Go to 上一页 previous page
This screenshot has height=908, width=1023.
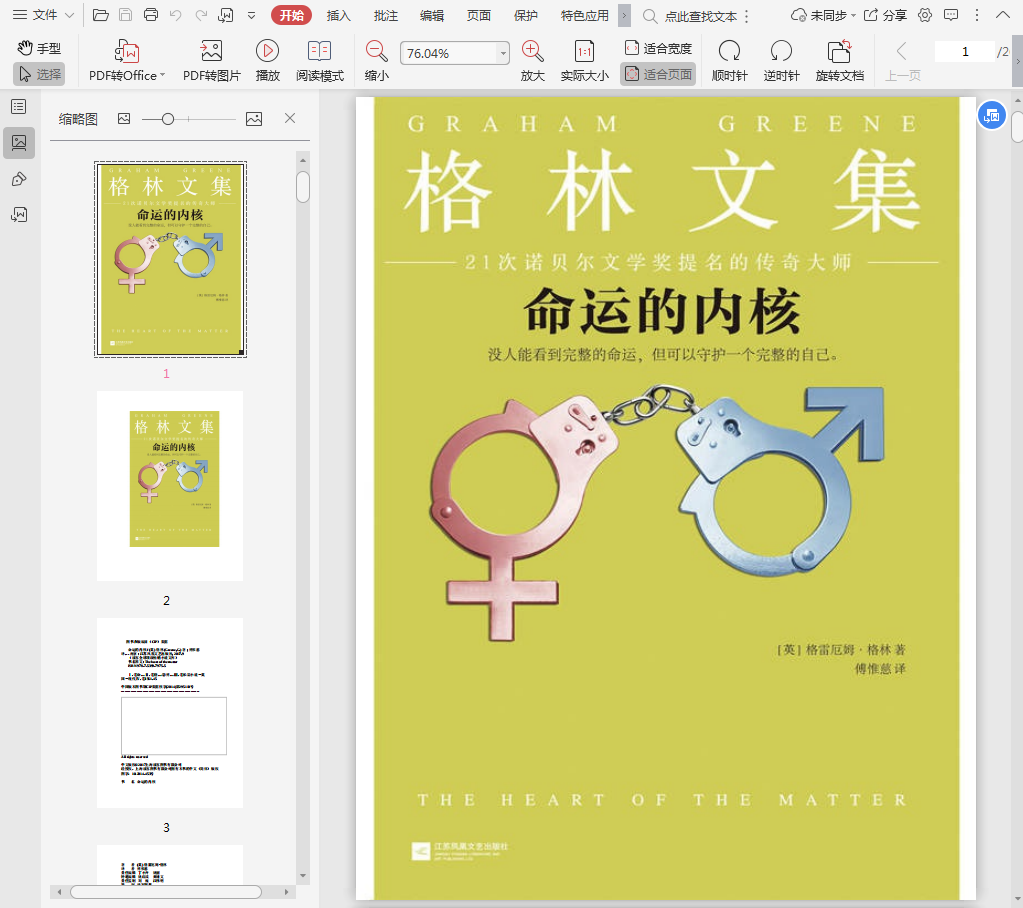pyautogui.click(x=902, y=60)
